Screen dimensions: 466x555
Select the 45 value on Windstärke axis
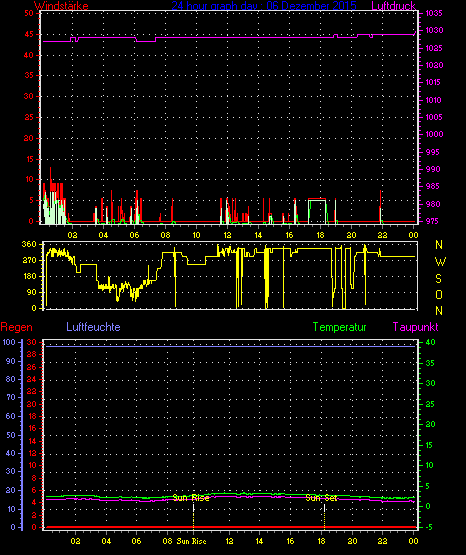(x=29, y=34)
